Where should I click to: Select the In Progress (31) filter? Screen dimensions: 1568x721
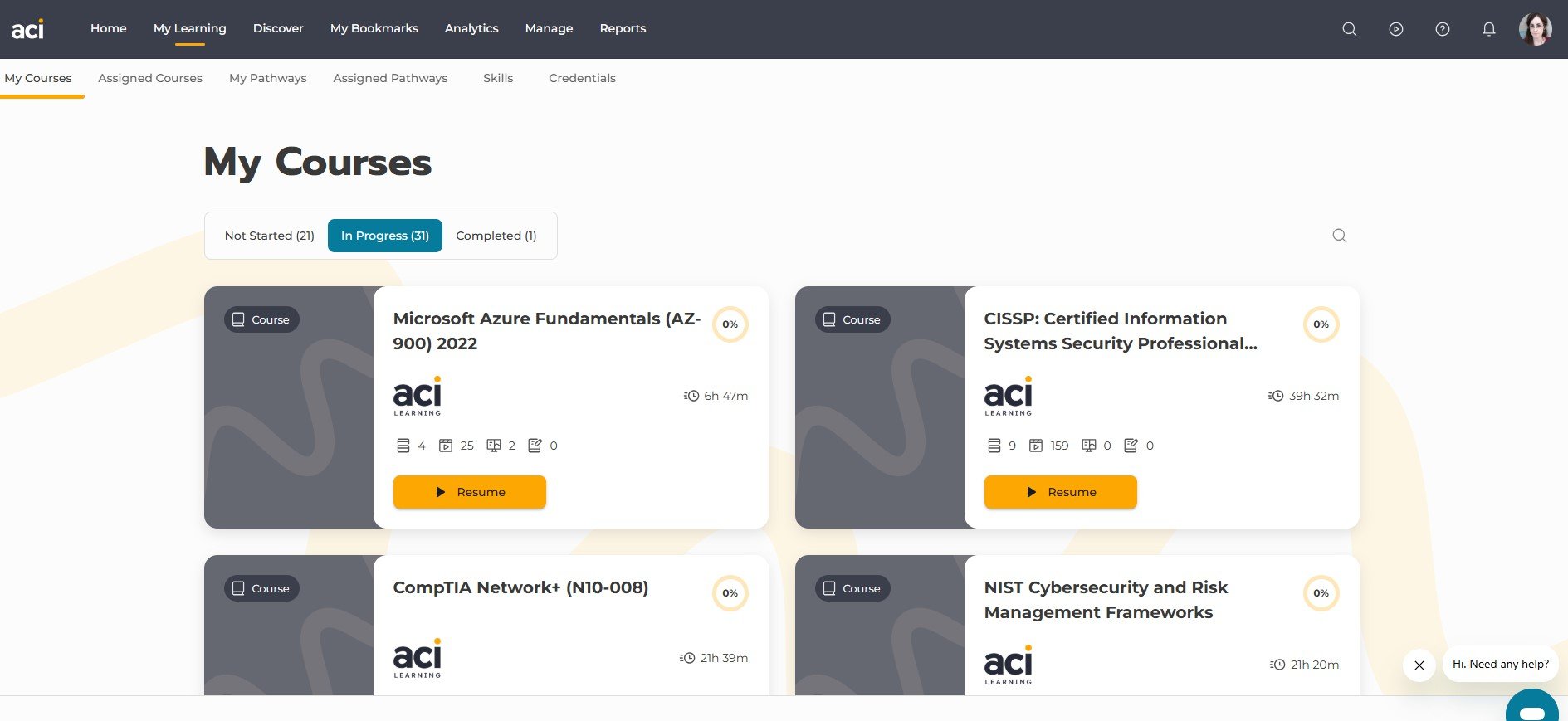click(x=385, y=236)
